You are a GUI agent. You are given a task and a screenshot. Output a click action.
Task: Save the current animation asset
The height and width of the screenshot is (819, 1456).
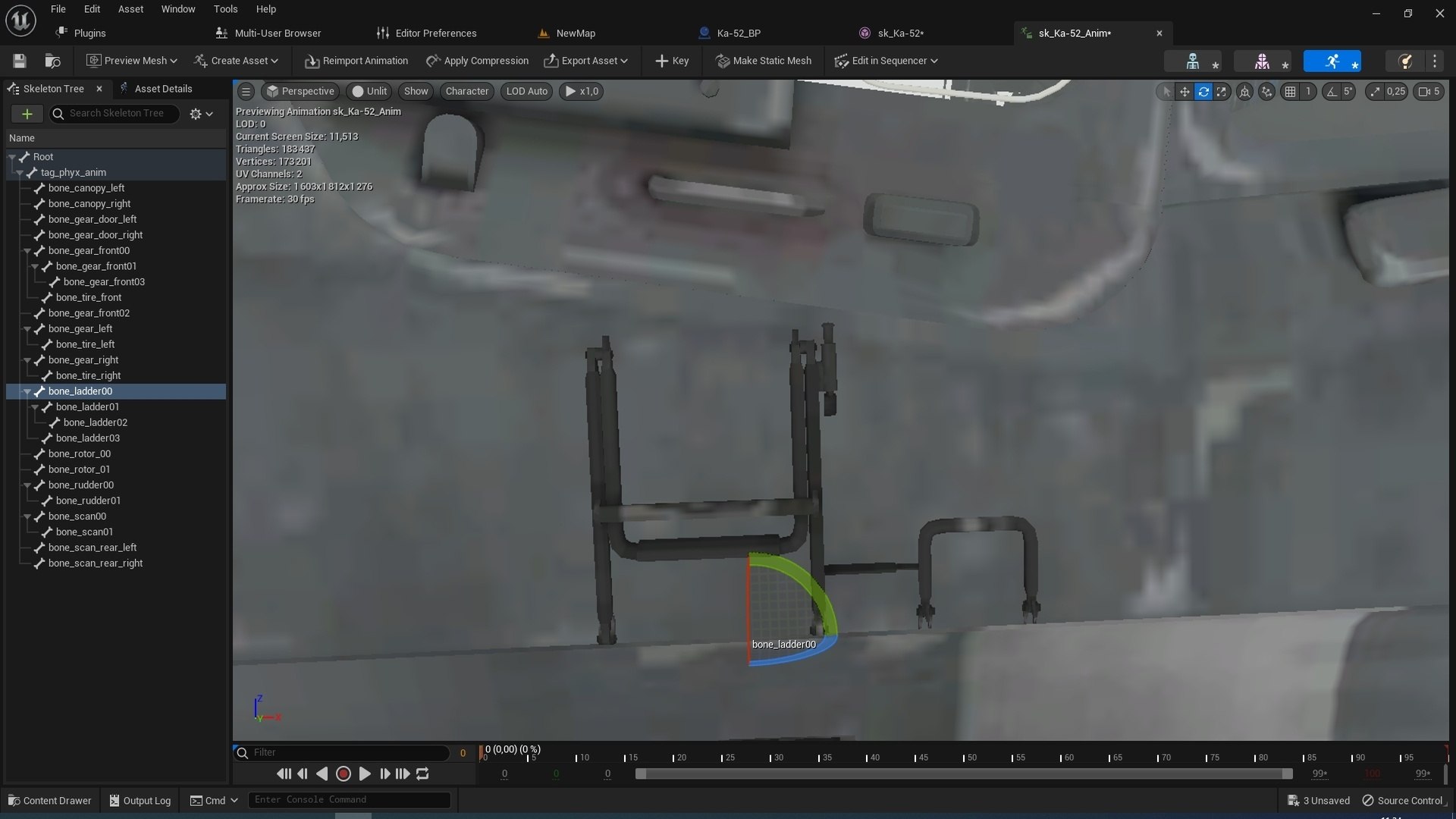20,61
